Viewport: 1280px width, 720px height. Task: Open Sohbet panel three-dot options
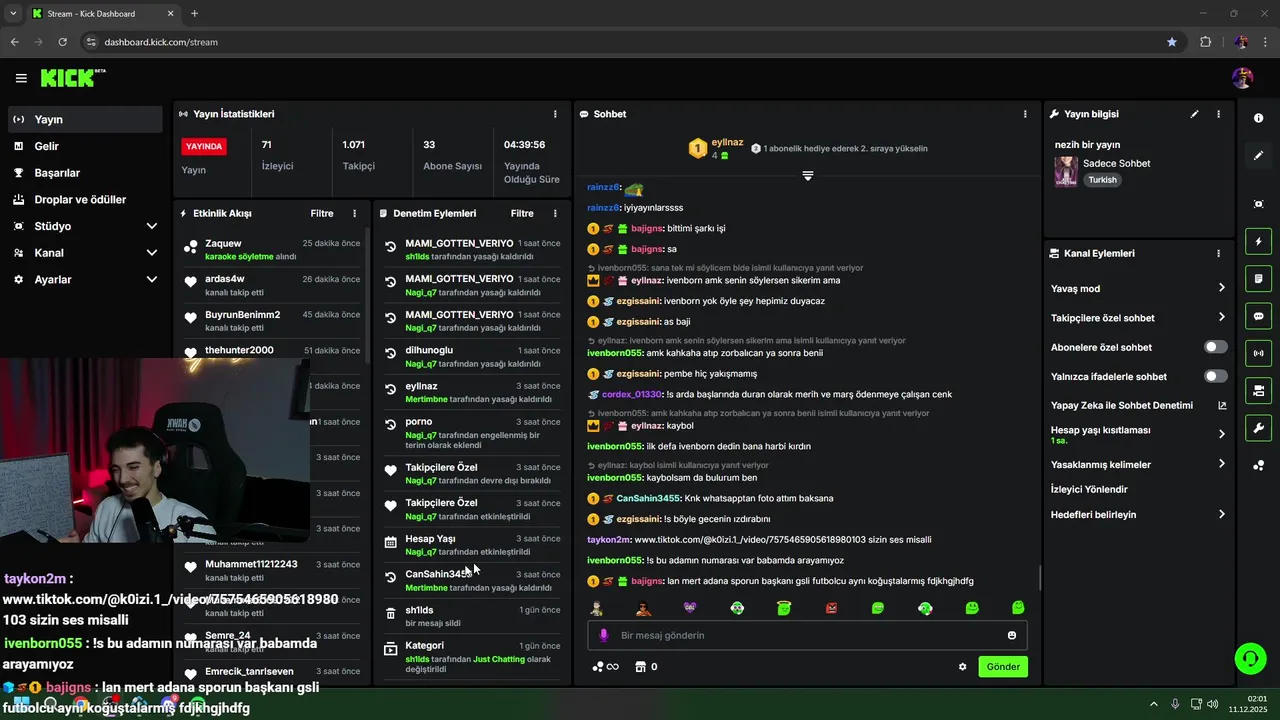coord(1025,114)
